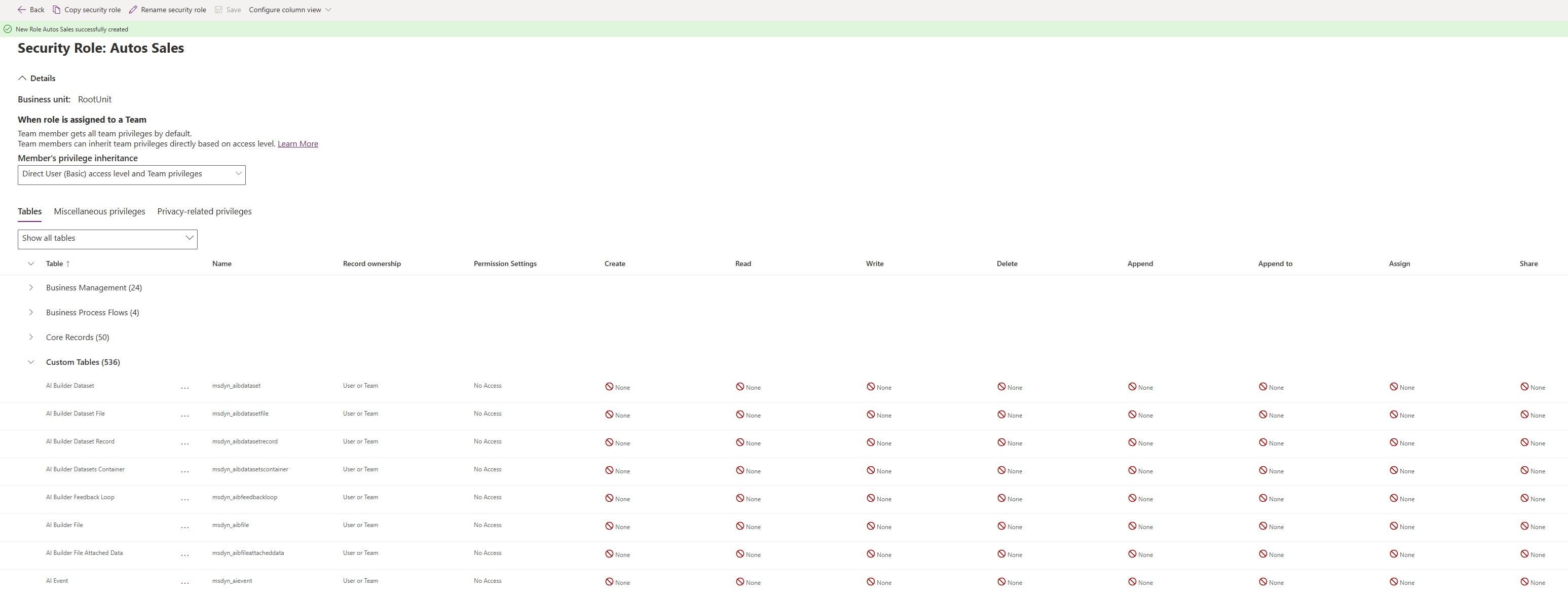
Task: Open the Privacy-related privileges tab
Action: tap(204, 211)
